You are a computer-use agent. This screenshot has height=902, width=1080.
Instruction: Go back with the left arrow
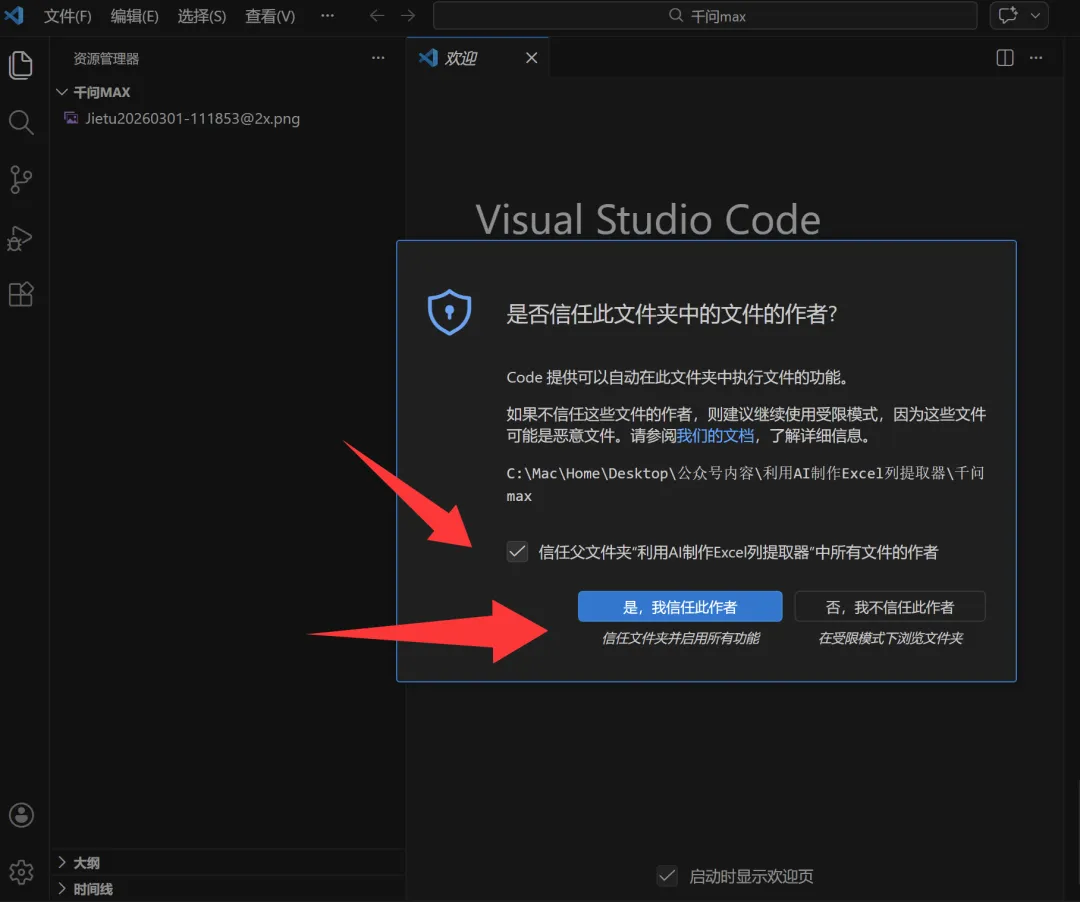376,15
